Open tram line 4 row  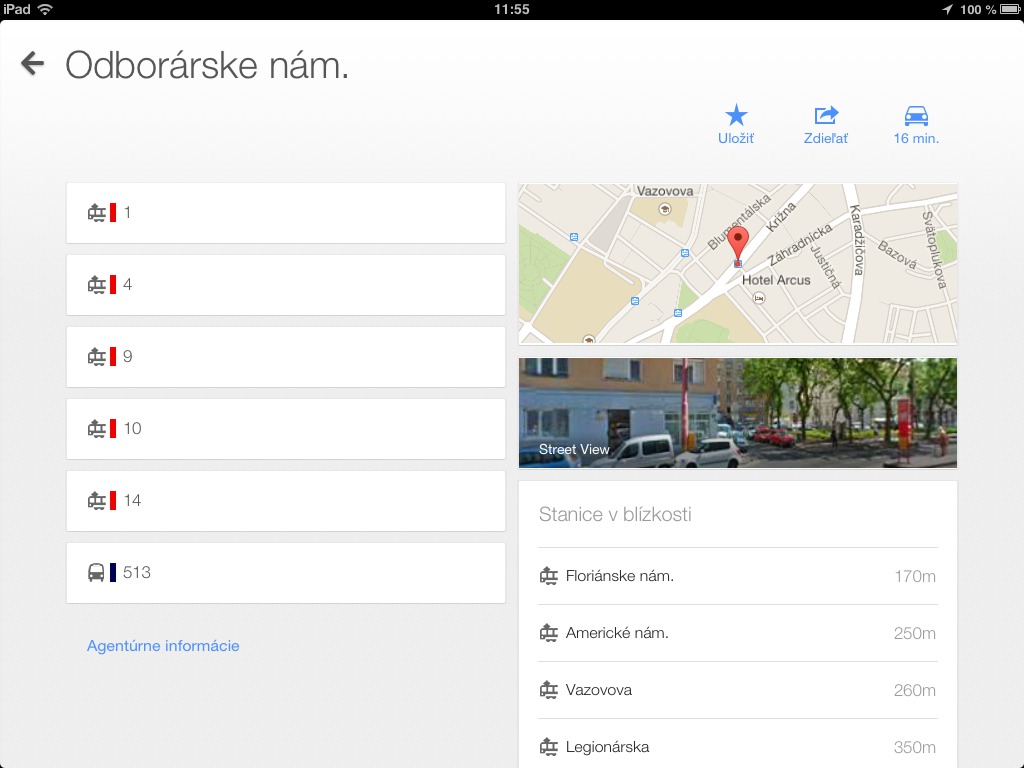(x=286, y=285)
